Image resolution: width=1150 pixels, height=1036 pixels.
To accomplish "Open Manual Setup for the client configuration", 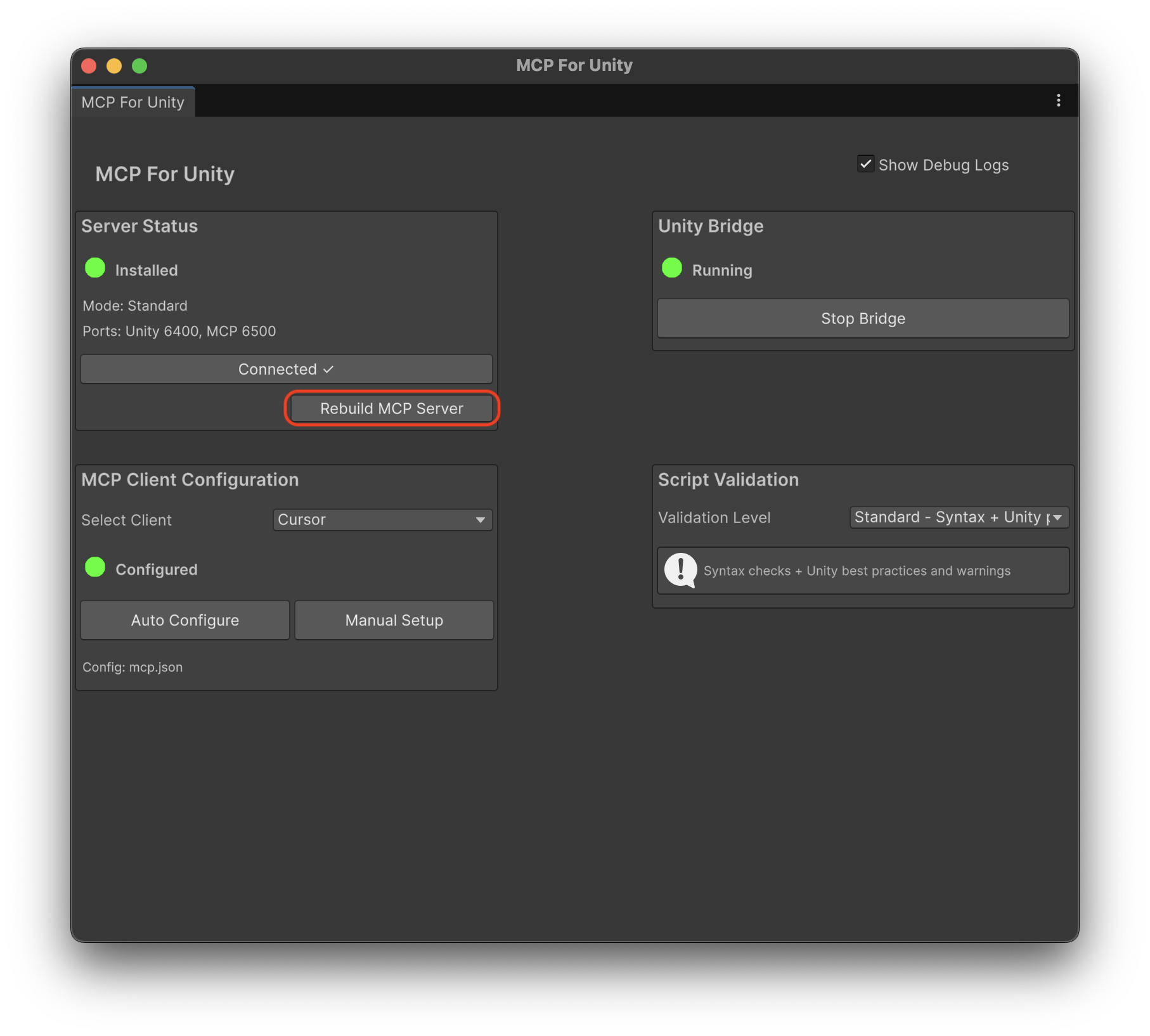I will (394, 620).
